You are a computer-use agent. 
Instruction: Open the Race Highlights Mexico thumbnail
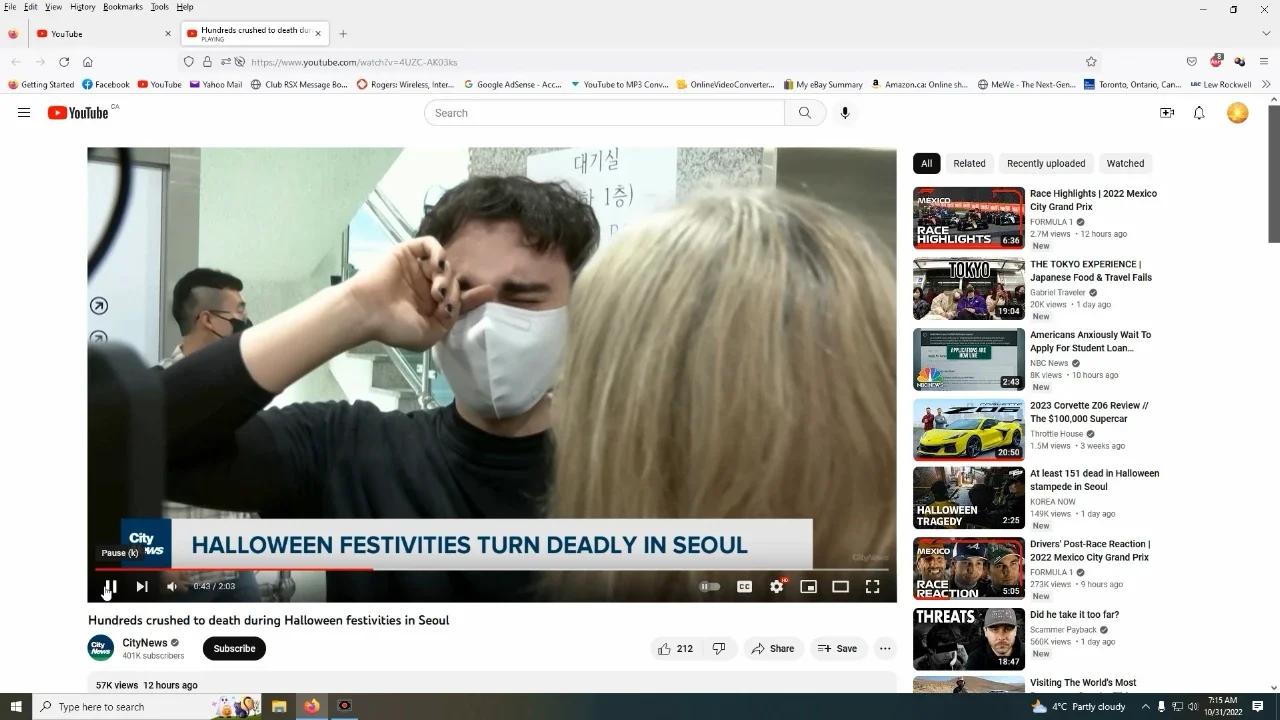point(969,218)
